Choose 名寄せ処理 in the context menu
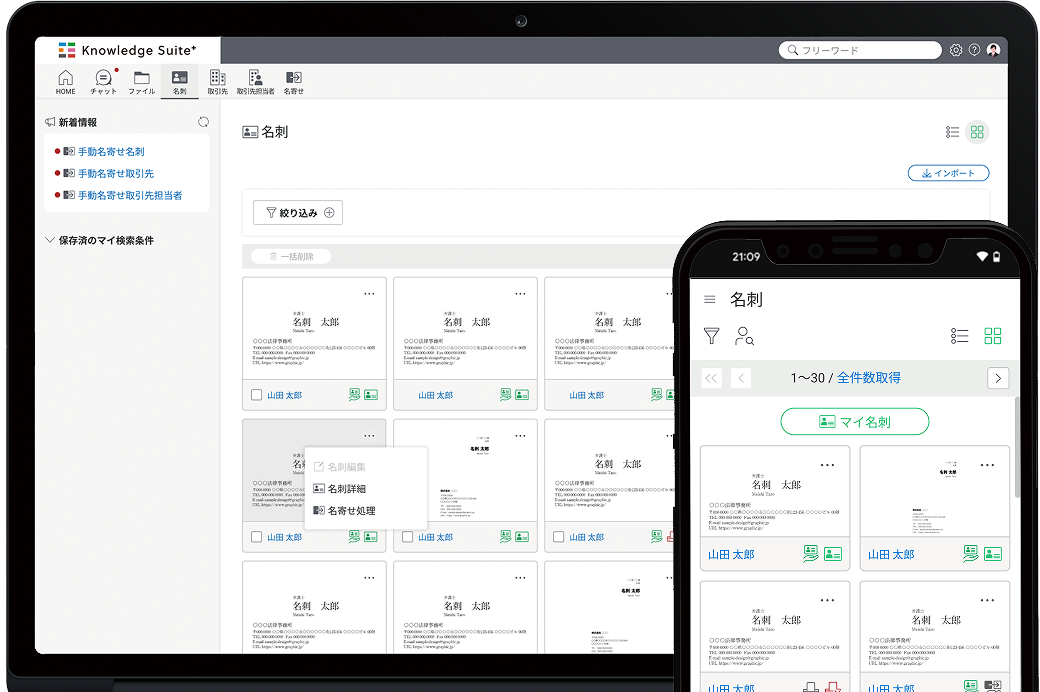The image size is (1040, 692). [x=350, y=511]
